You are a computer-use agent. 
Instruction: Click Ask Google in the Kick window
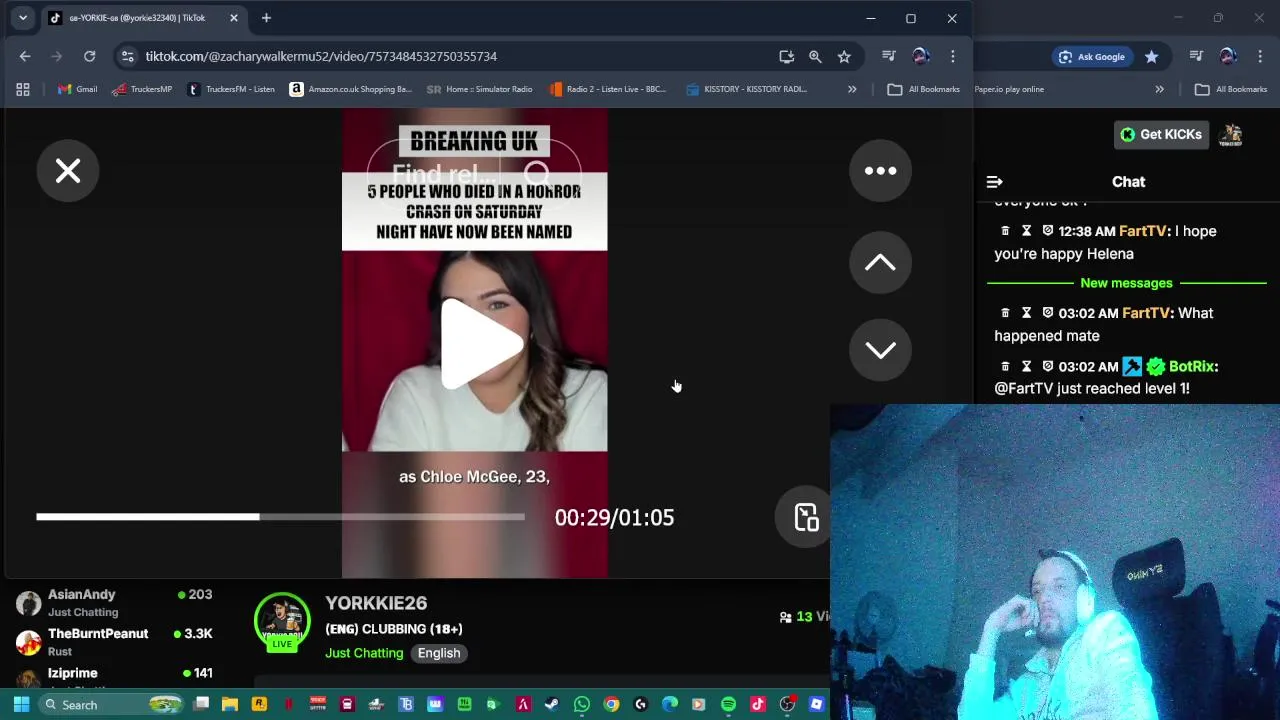pos(1092,57)
